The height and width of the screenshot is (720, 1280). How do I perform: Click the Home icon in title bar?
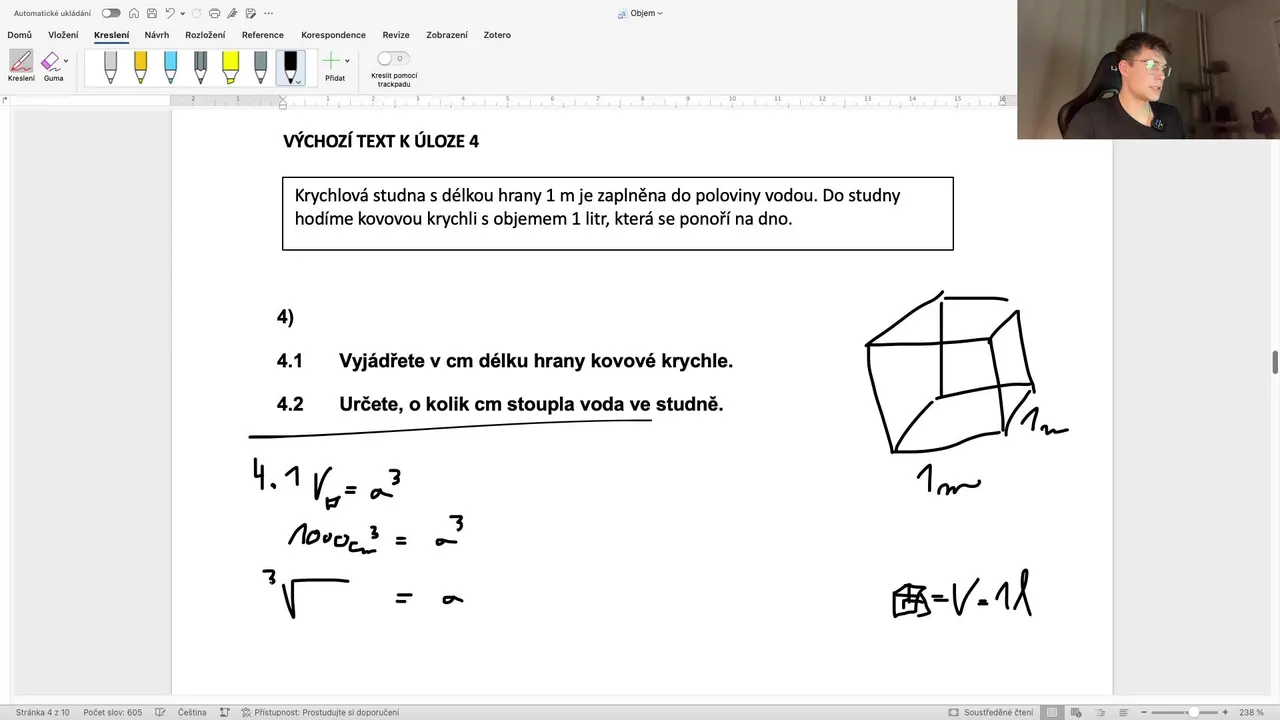(134, 13)
